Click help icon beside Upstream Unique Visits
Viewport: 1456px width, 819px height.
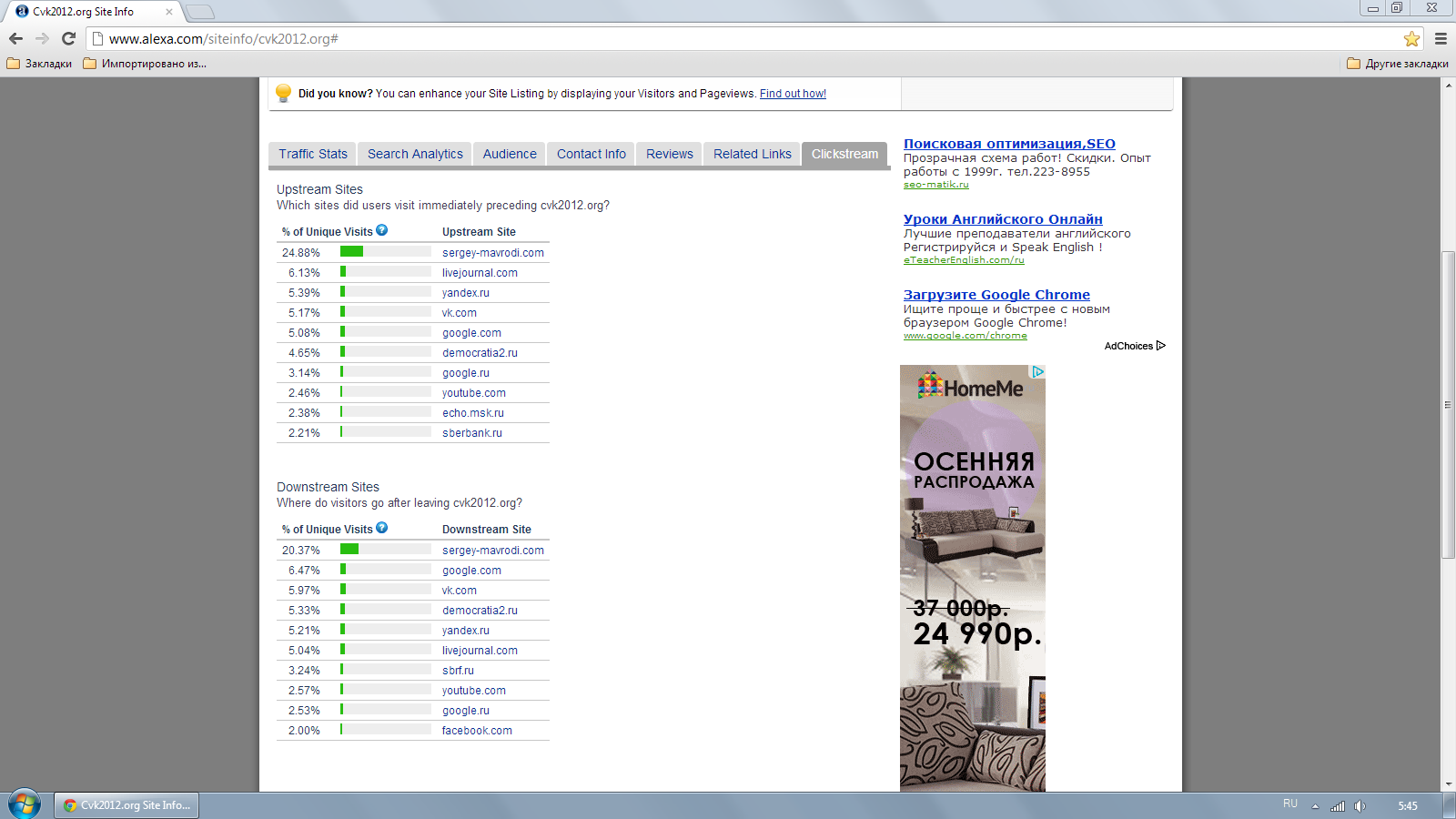(382, 230)
